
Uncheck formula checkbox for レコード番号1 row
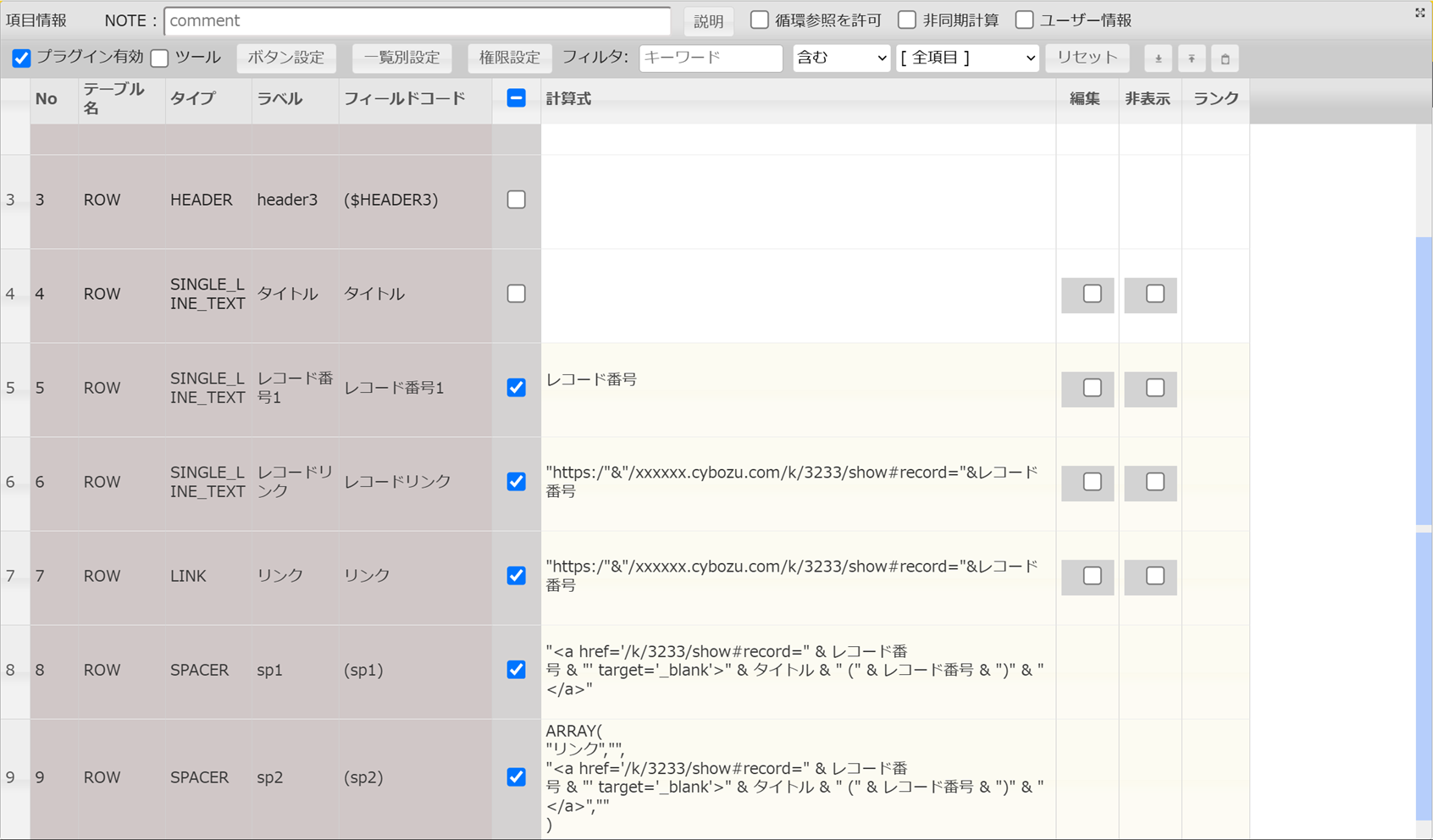(517, 388)
